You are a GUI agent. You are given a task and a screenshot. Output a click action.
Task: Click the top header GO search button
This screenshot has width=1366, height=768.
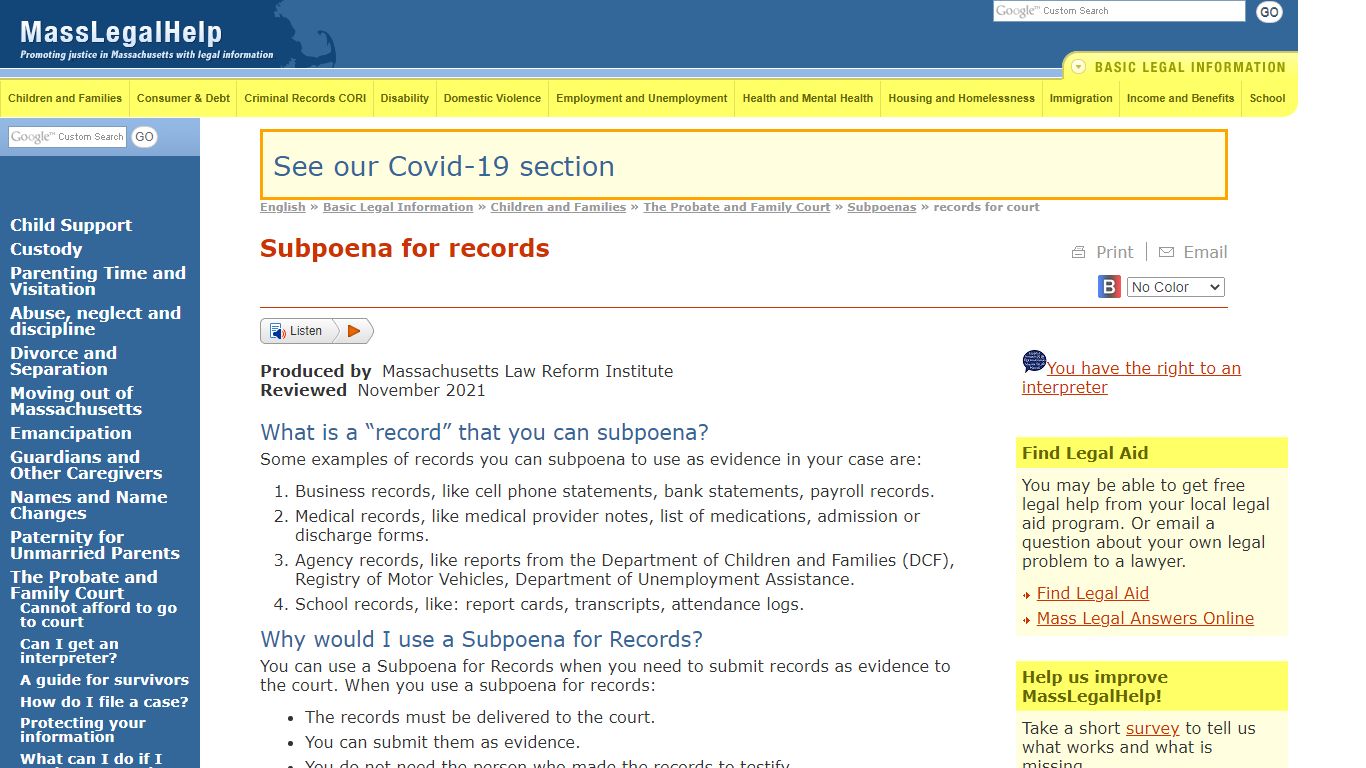click(x=1269, y=12)
